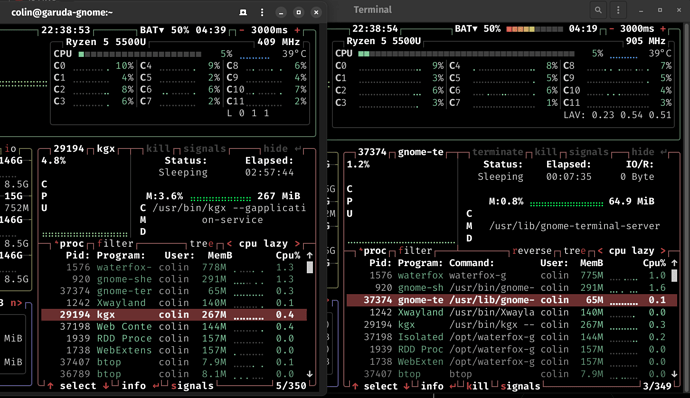Toggle reverse sorting in Terminal proc box
The height and width of the screenshot is (398, 690).
pos(532,251)
